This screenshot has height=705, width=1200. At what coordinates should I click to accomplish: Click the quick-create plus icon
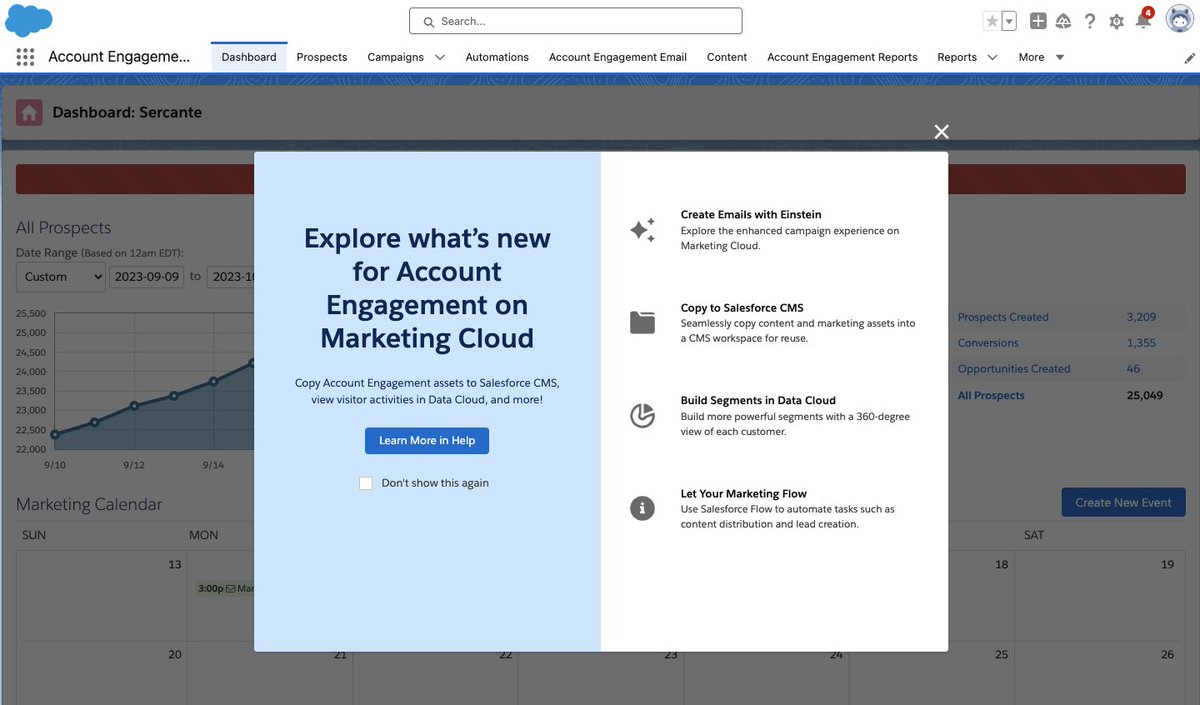[x=1037, y=21]
